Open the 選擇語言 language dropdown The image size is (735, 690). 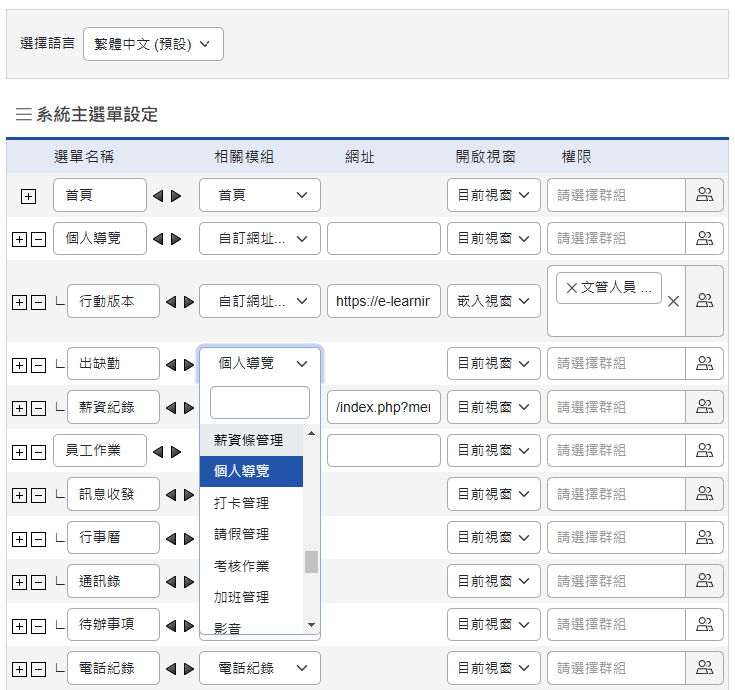click(x=153, y=44)
